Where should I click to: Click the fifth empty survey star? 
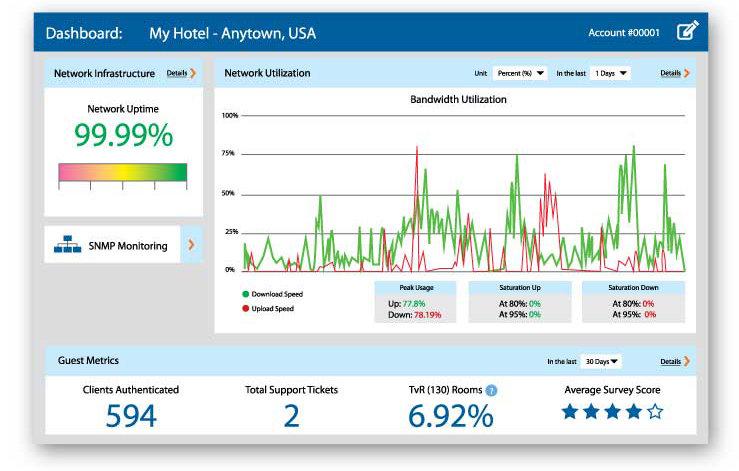pyautogui.click(x=654, y=411)
